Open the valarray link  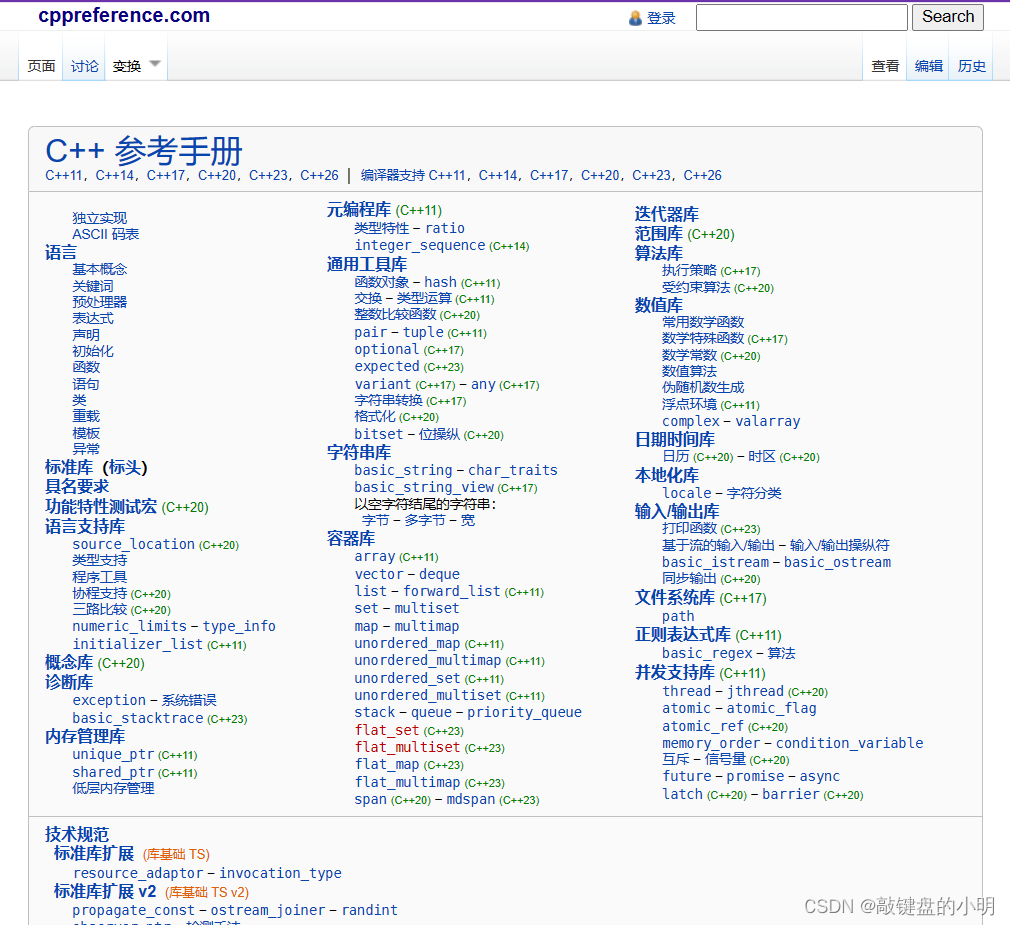(768, 421)
